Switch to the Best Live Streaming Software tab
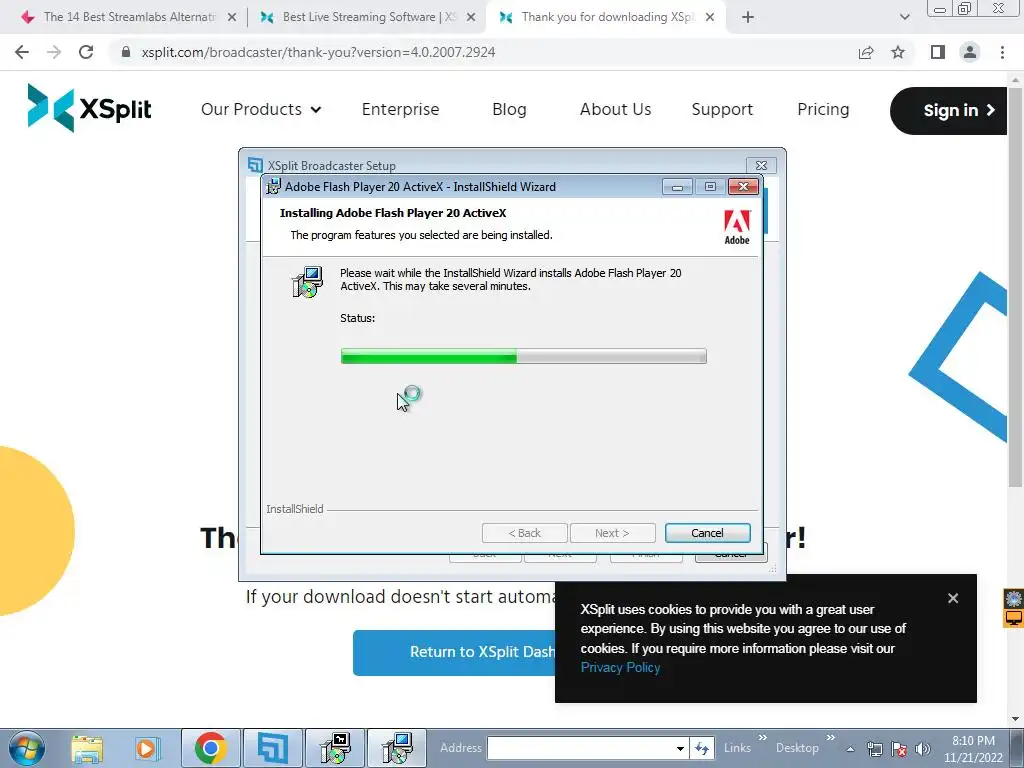This screenshot has width=1024, height=768. 369,17
